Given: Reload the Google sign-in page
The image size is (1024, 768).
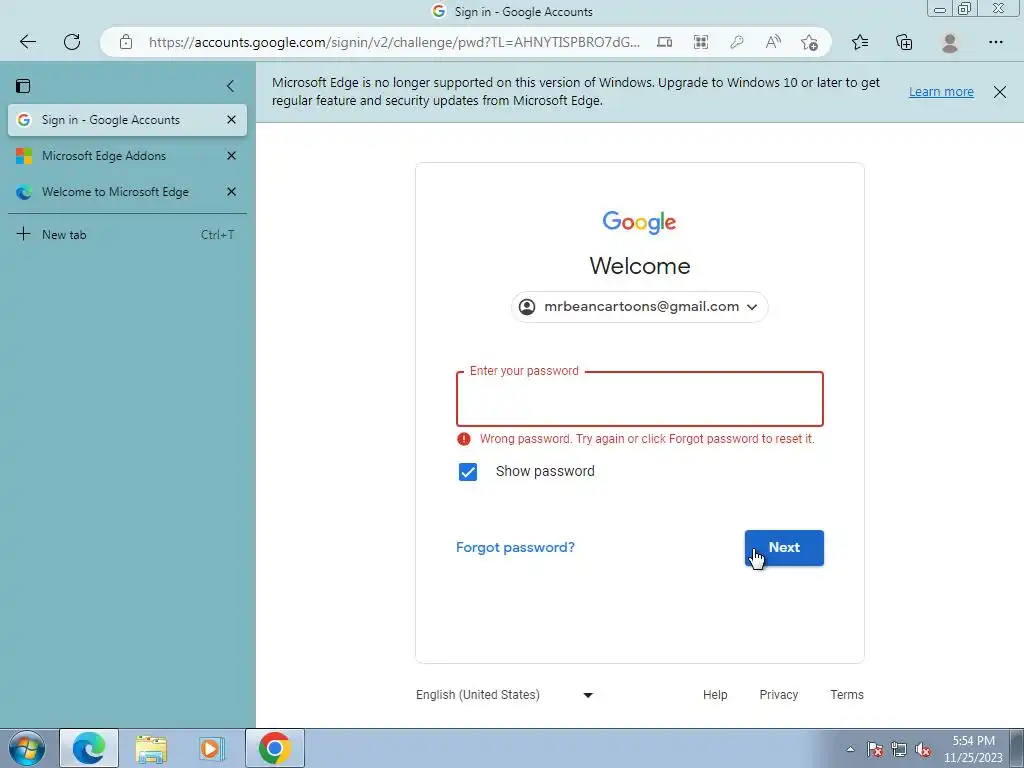Looking at the screenshot, I should pos(72,42).
